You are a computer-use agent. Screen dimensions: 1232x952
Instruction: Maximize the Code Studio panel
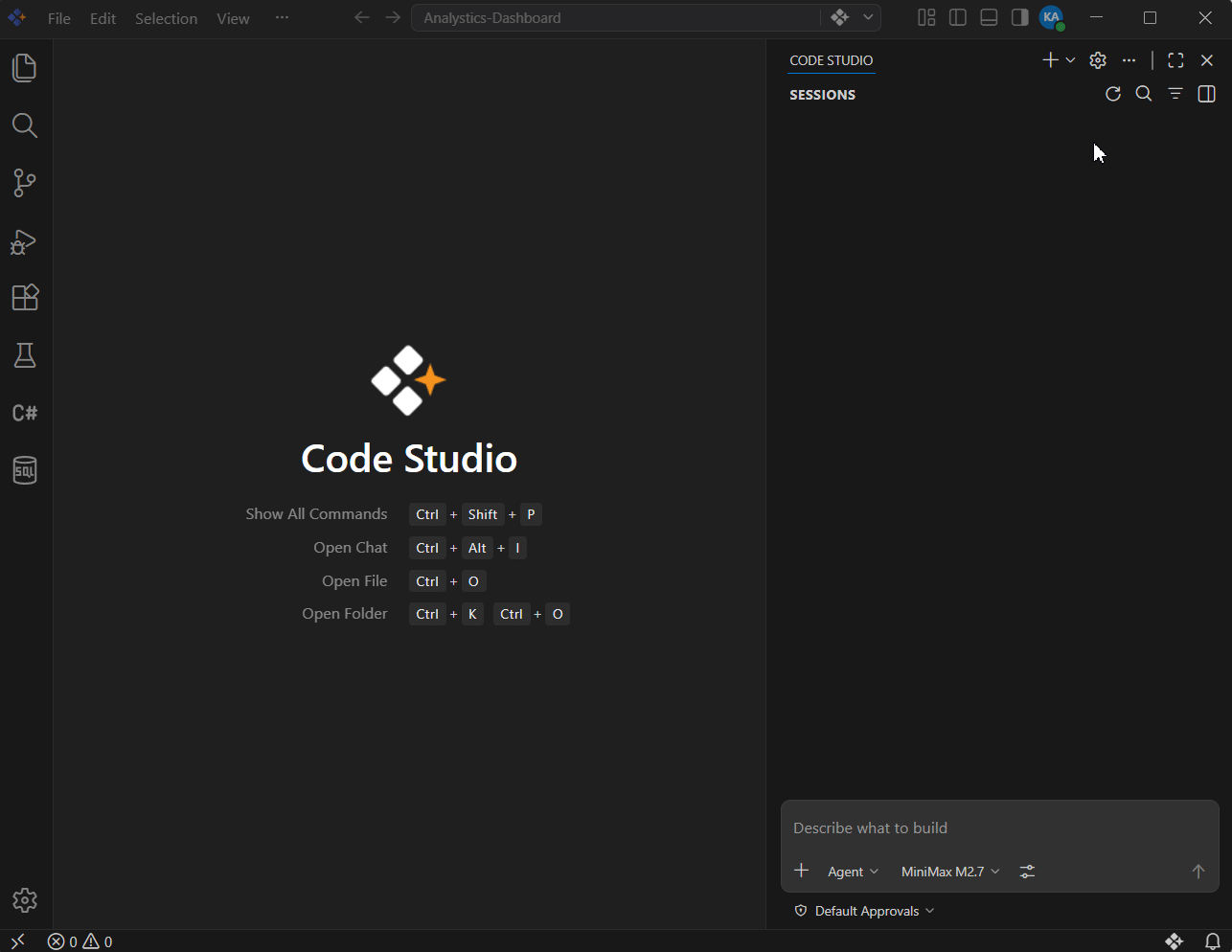[1176, 60]
